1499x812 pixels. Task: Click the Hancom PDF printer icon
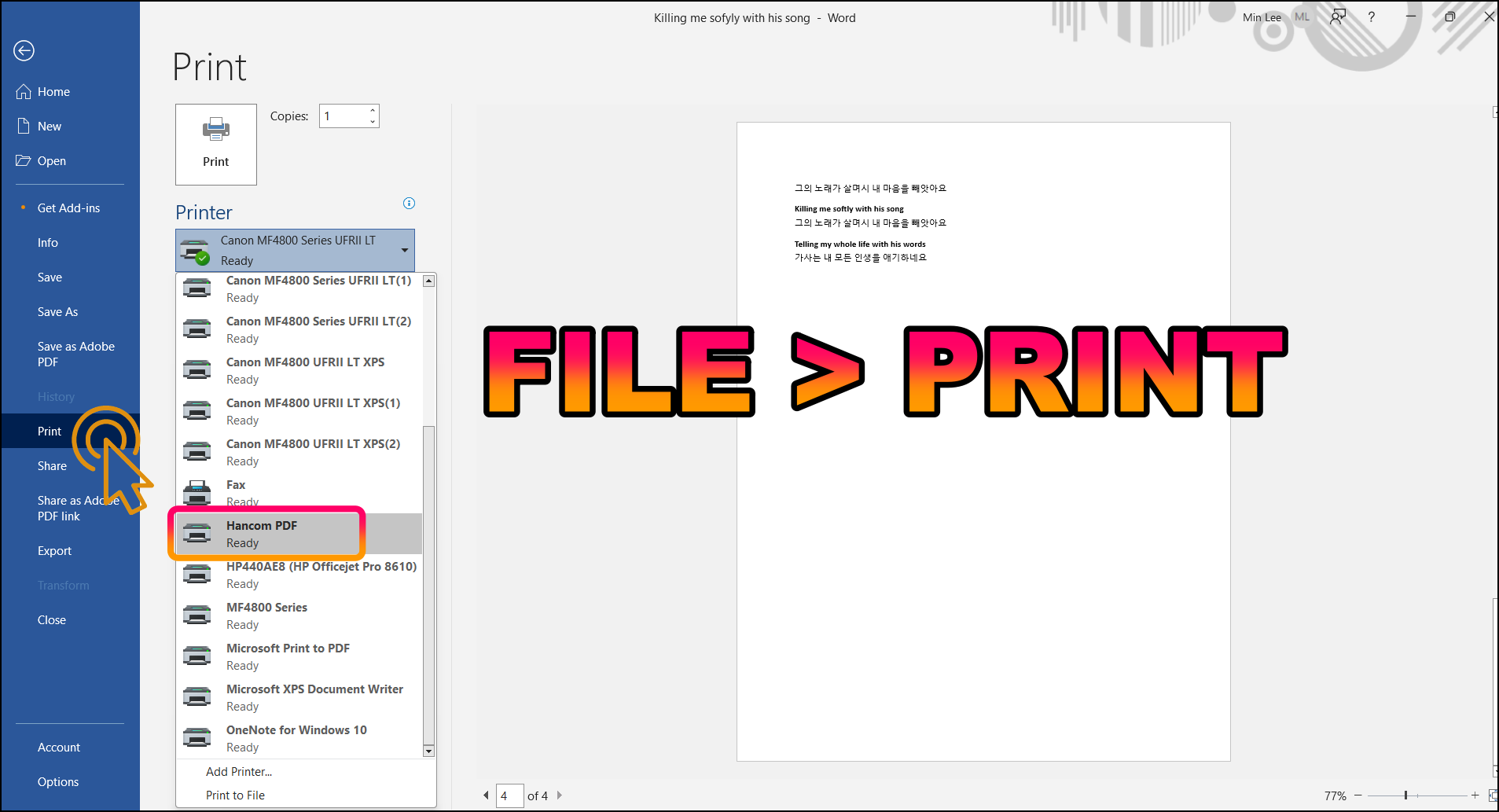[197, 534]
